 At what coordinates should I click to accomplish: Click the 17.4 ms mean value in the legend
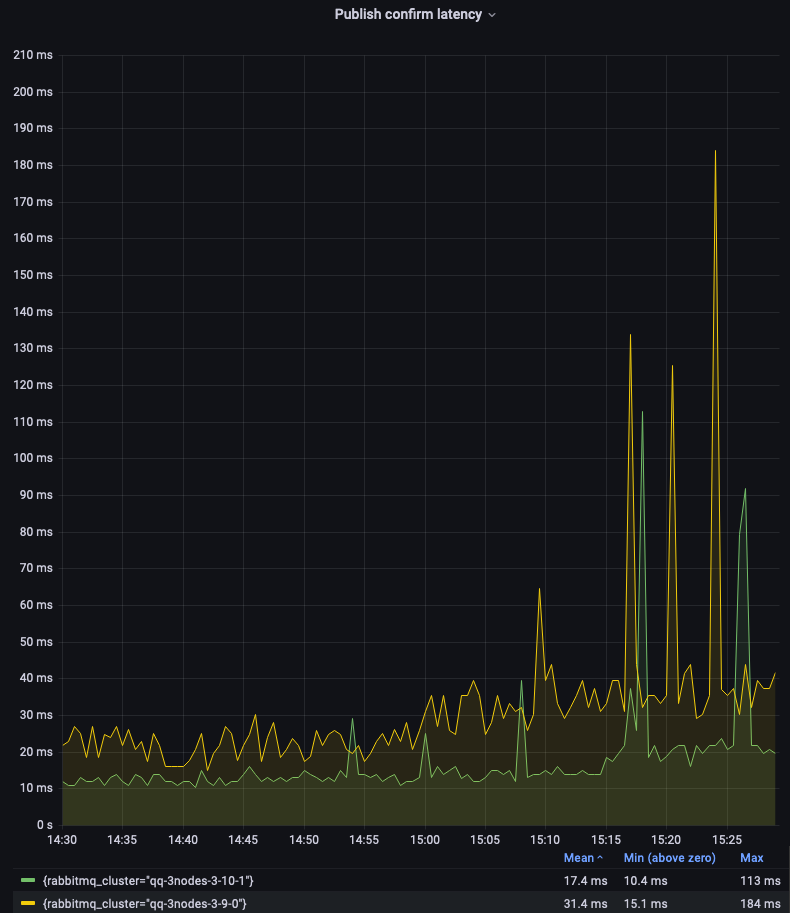pyautogui.click(x=585, y=880)
